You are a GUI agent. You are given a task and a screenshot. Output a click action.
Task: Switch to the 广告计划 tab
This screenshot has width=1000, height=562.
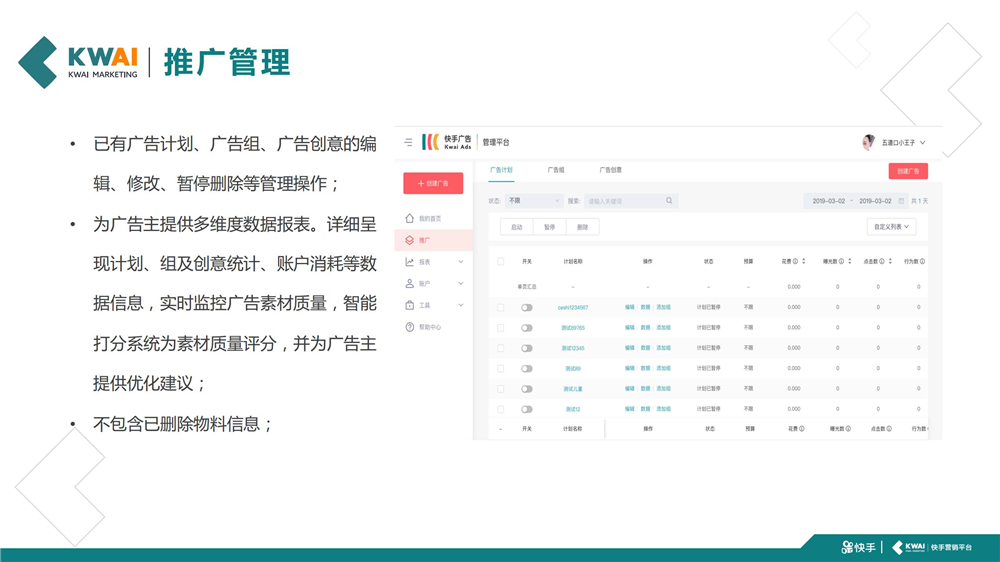pyautogui.click(x=501, y=170)
